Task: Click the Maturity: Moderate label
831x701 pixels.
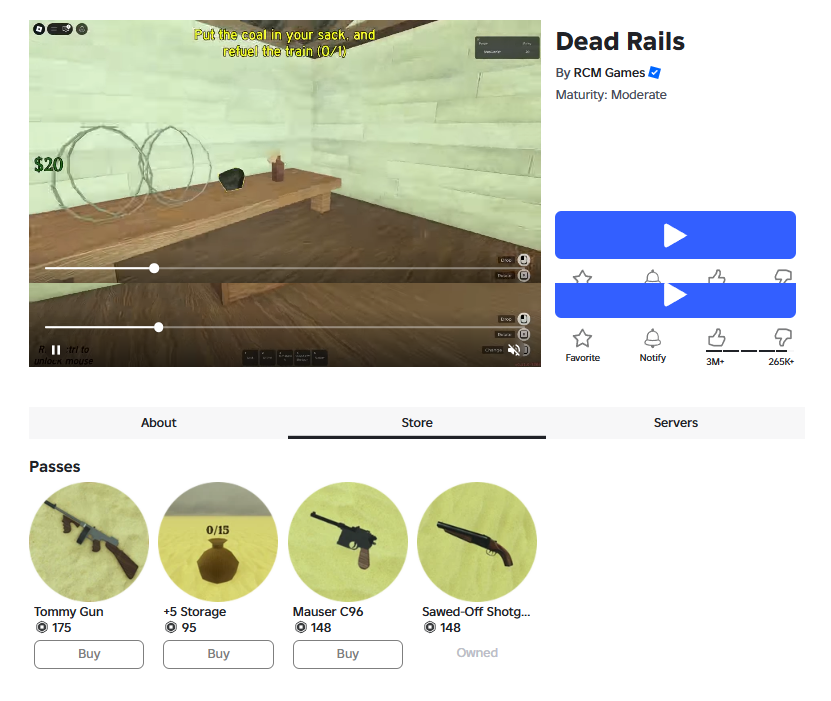Action: click(611, 95)
